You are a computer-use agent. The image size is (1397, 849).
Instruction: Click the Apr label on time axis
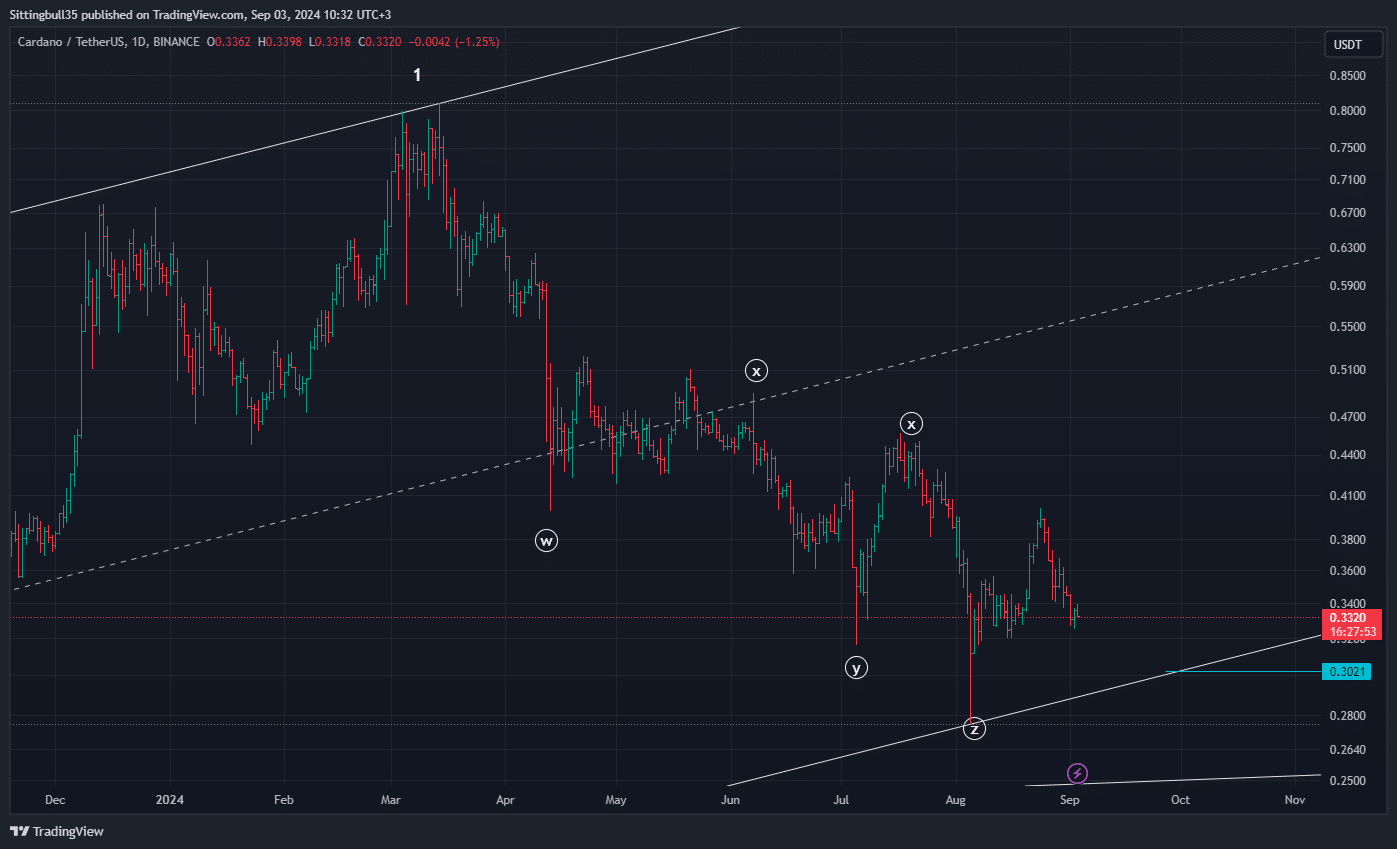click(x=505, y=800)
